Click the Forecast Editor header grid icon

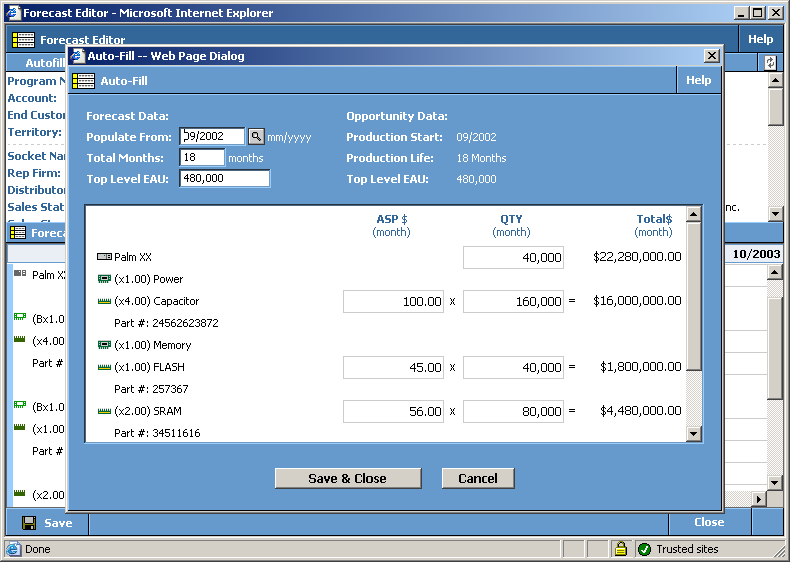coord(23,39)
